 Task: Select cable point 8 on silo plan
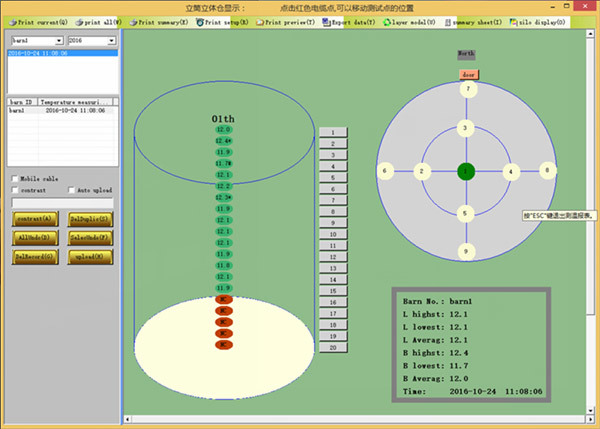[x=548, y=170]
